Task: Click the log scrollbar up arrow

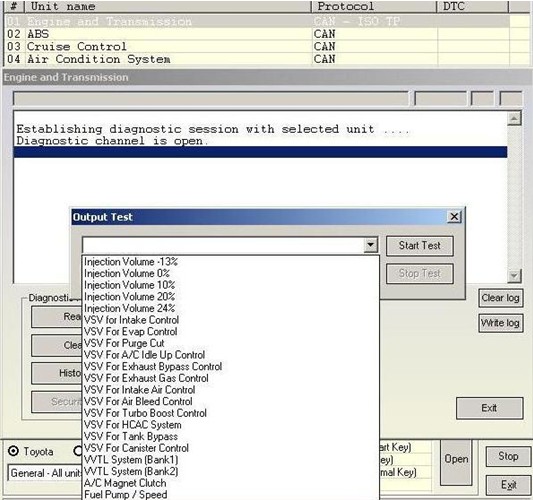Action: pos(514,119)
